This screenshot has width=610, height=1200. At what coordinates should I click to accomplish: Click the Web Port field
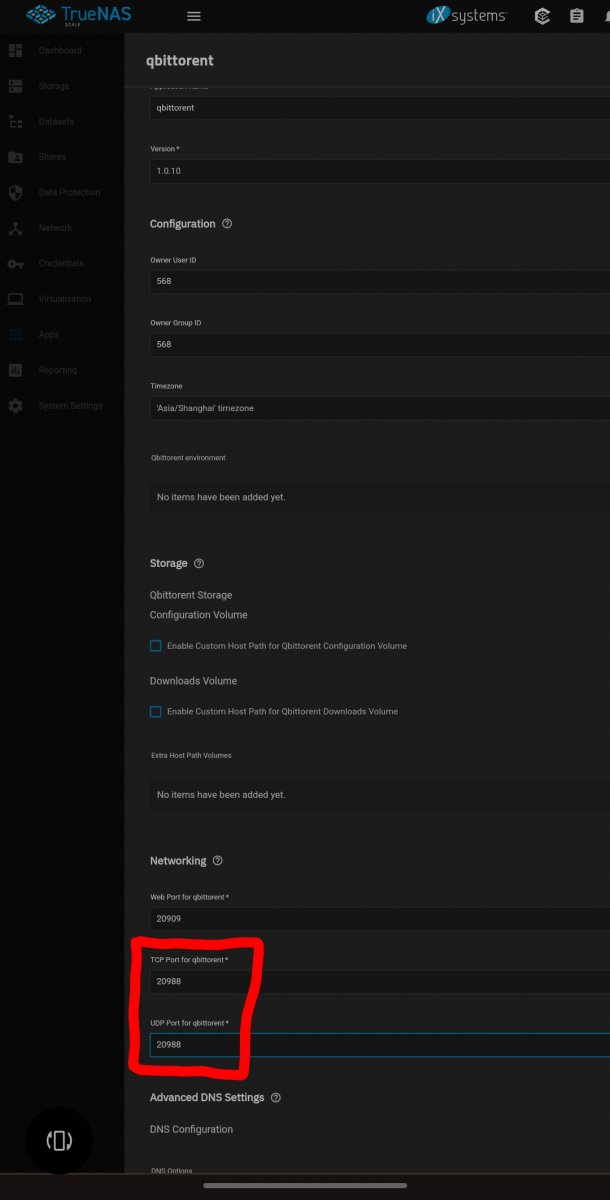380,919
